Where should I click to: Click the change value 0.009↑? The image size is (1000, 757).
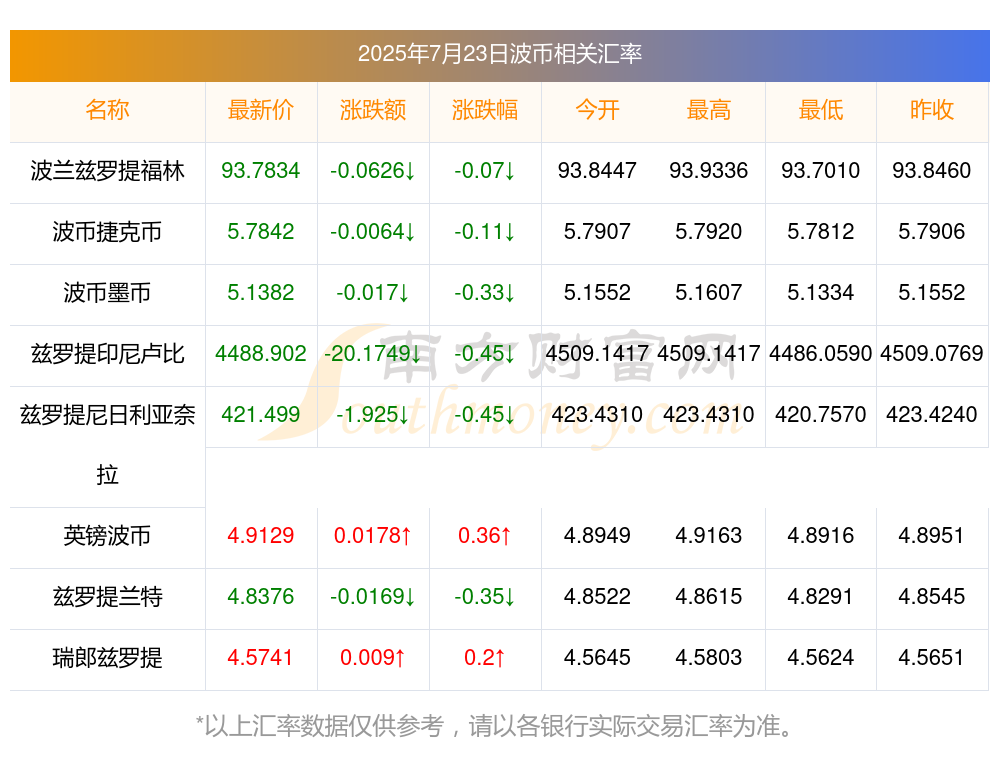[372, 658]
